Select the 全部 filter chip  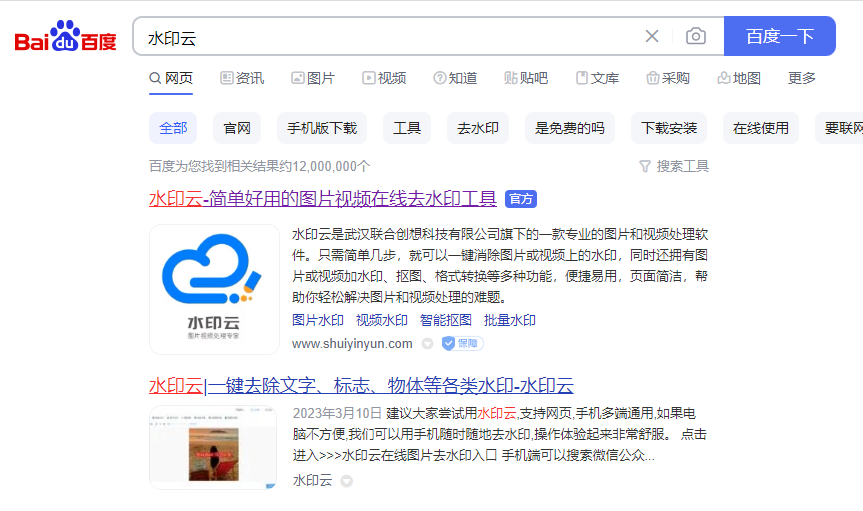[173, 128]
